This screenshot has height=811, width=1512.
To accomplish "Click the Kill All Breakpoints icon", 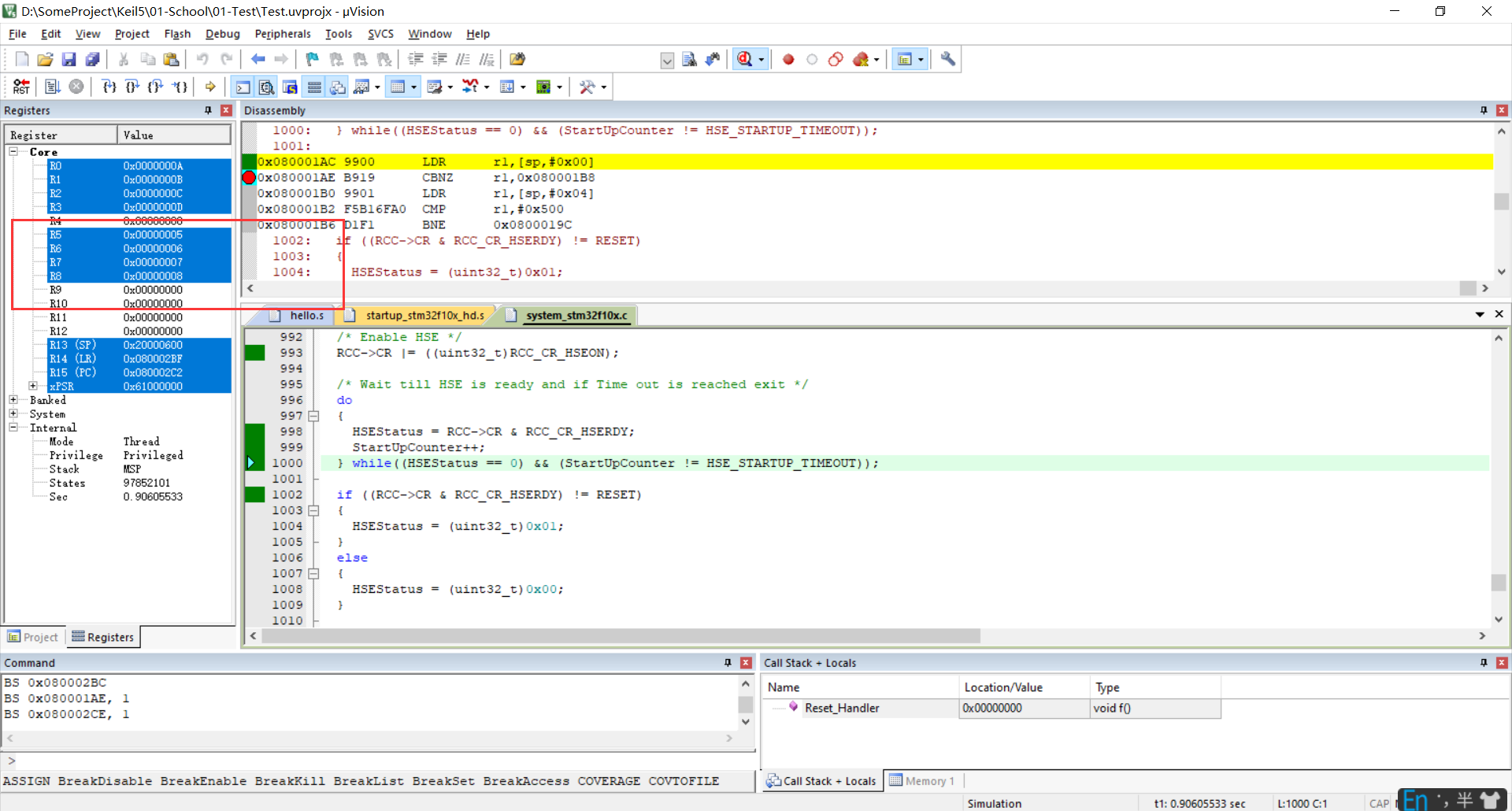I will 861,59.
